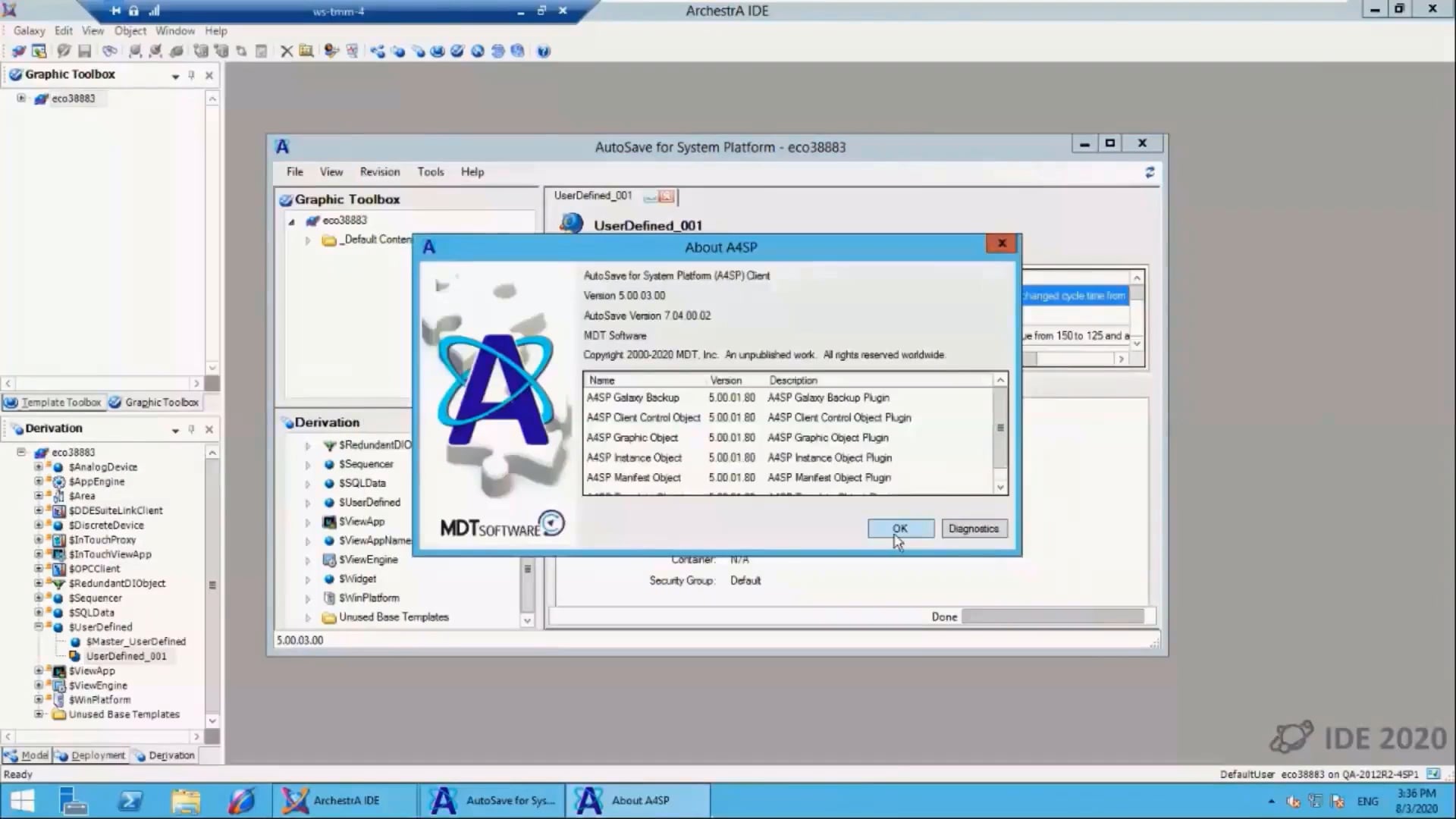Open the Server Manager taskbar icon

(74, 800)
